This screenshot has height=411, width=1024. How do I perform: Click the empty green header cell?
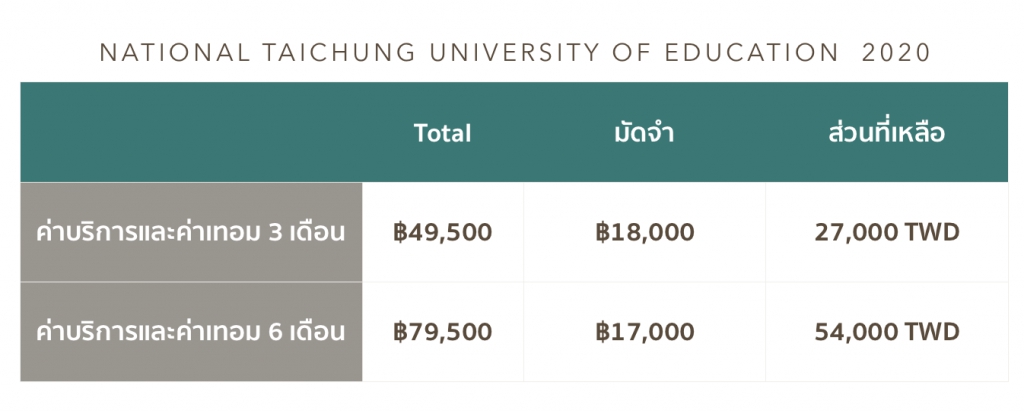tap(191, 132)
